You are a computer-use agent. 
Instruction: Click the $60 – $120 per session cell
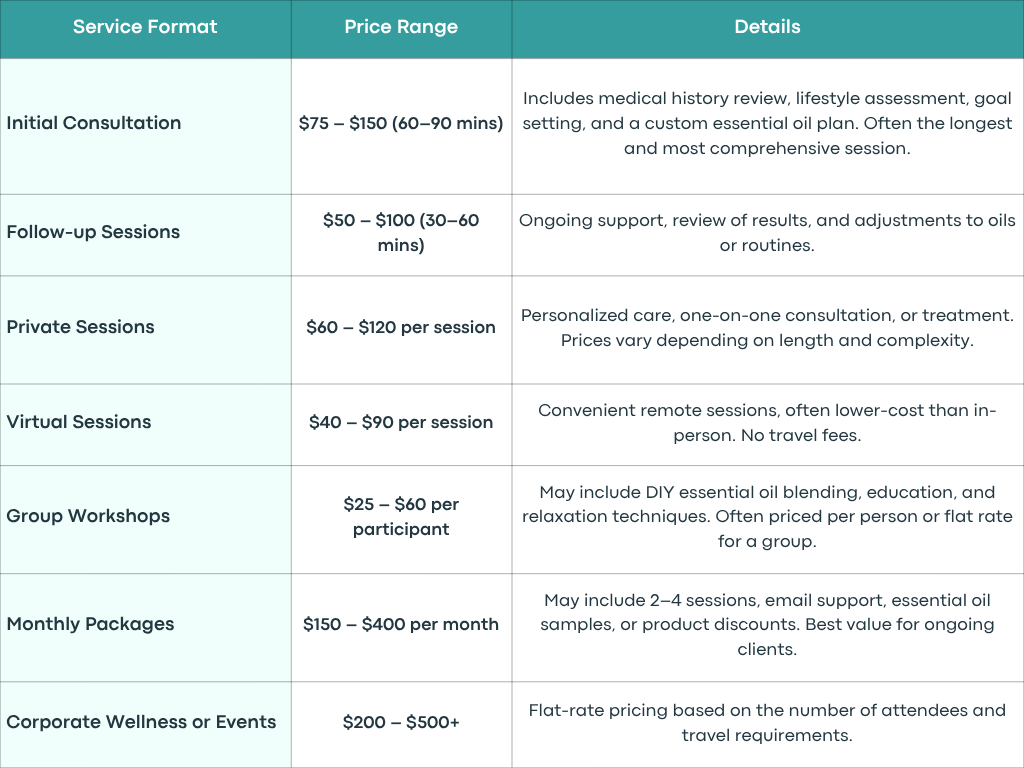pos(401,327)
